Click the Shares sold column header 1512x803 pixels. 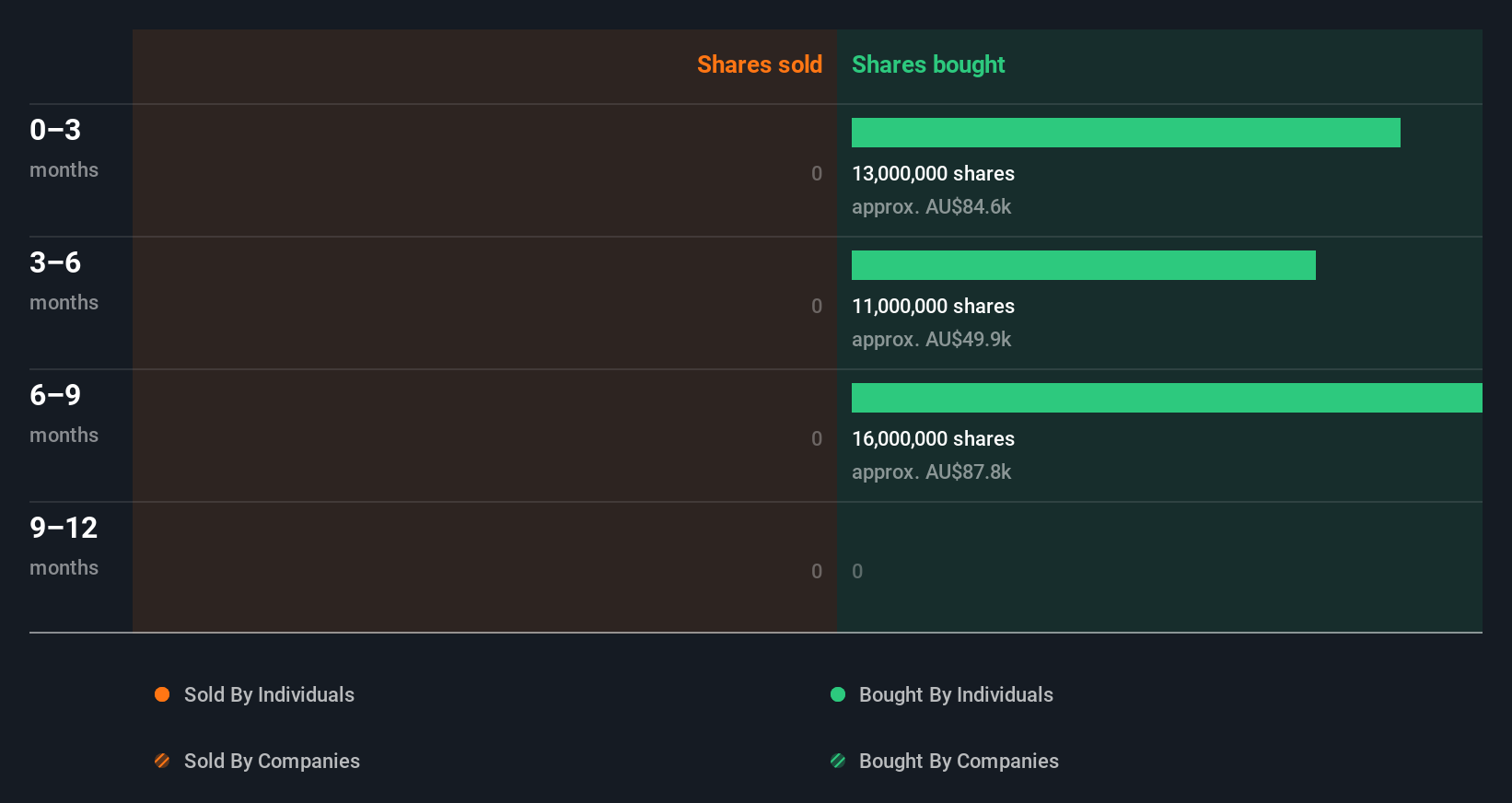pyautogui.click(x=760, y=64)
